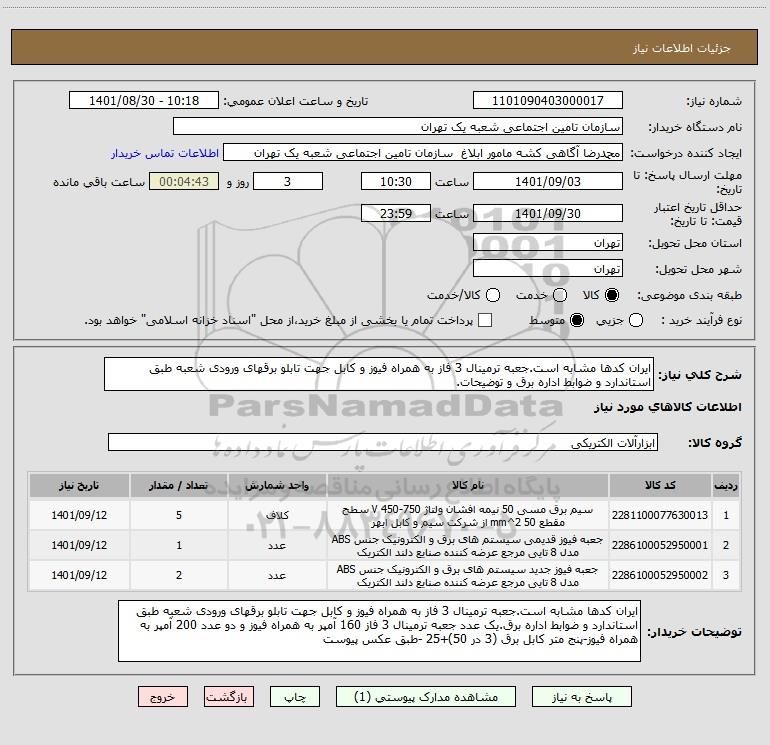Viewport: 770px width, 745px height.
Task: Click the request creator name field
Action: pos(423,152)
